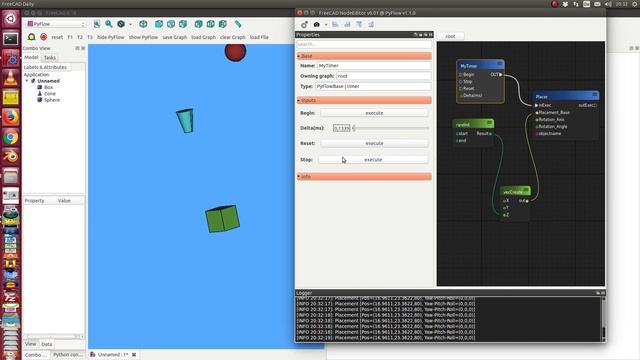
Task: Click the randint node header icon
Action: (489, 122)
